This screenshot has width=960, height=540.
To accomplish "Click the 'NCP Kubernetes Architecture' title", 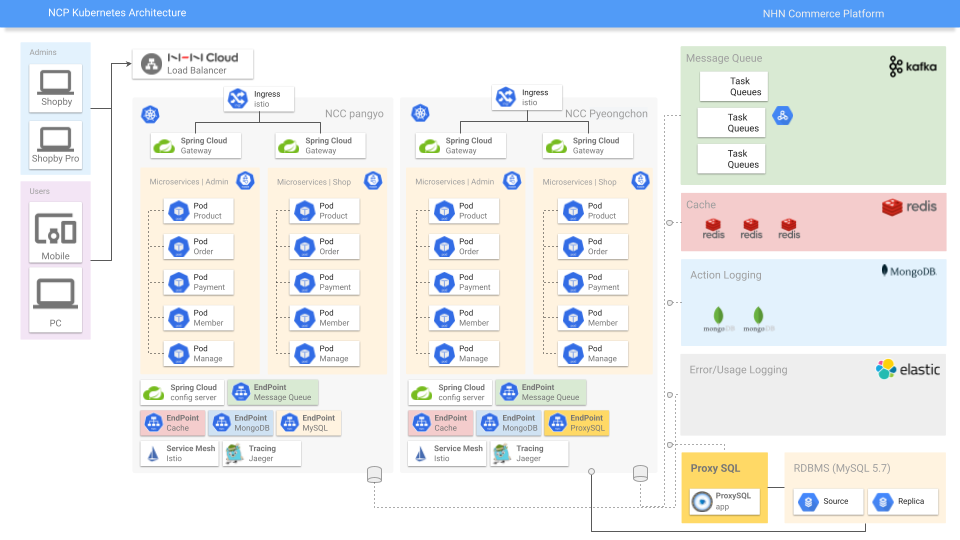I will coord(117,13).
